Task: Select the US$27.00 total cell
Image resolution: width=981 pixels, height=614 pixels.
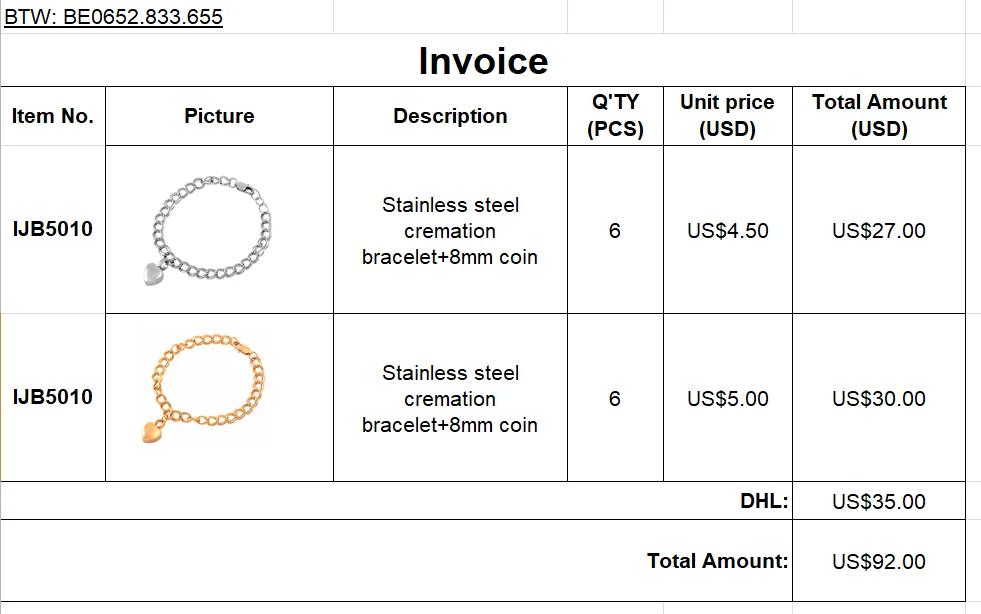Action: [879, 230]
